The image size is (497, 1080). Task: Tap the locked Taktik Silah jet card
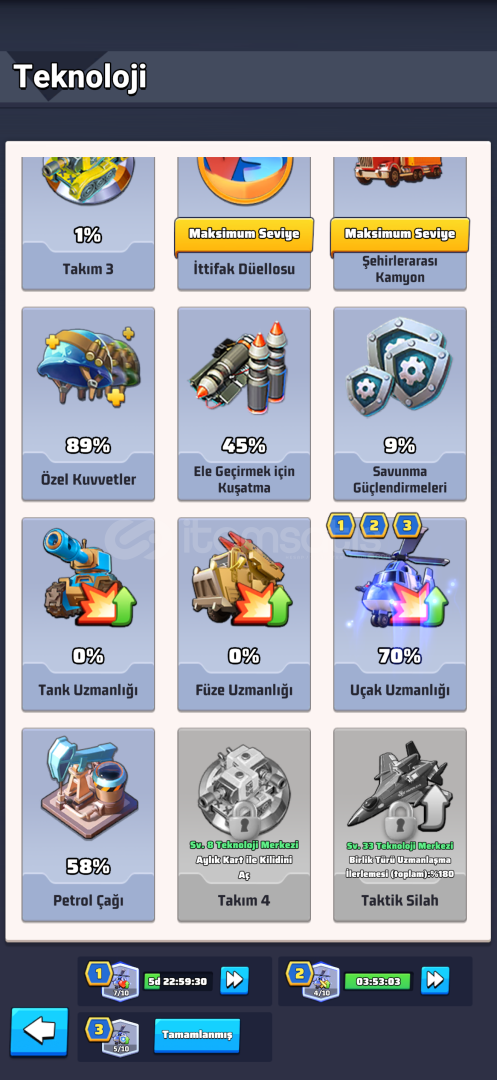coord(400,825)
